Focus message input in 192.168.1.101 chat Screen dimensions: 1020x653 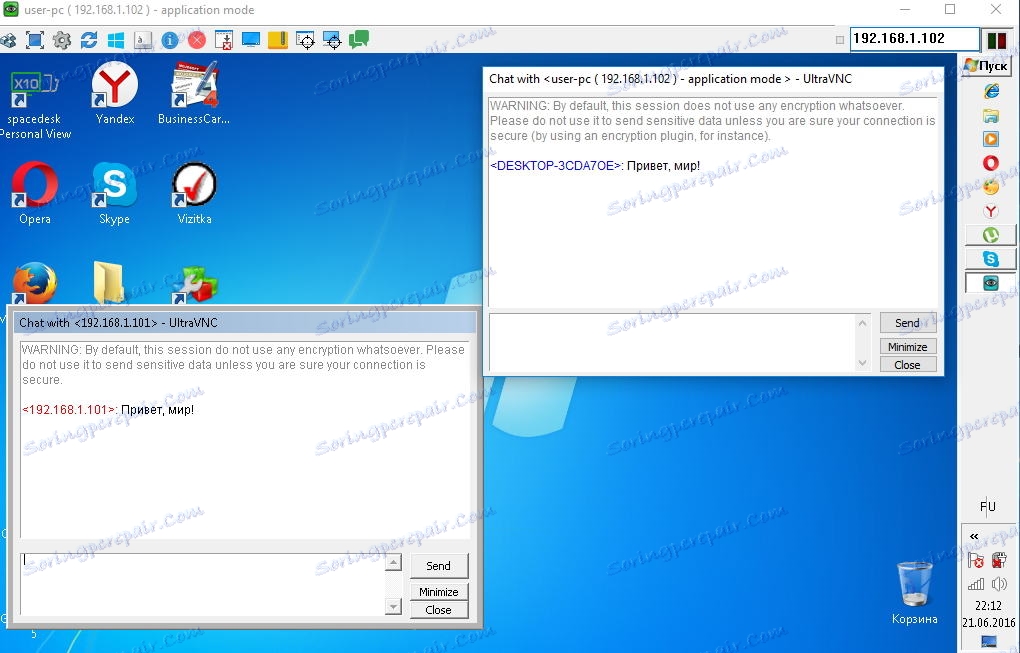204,584
